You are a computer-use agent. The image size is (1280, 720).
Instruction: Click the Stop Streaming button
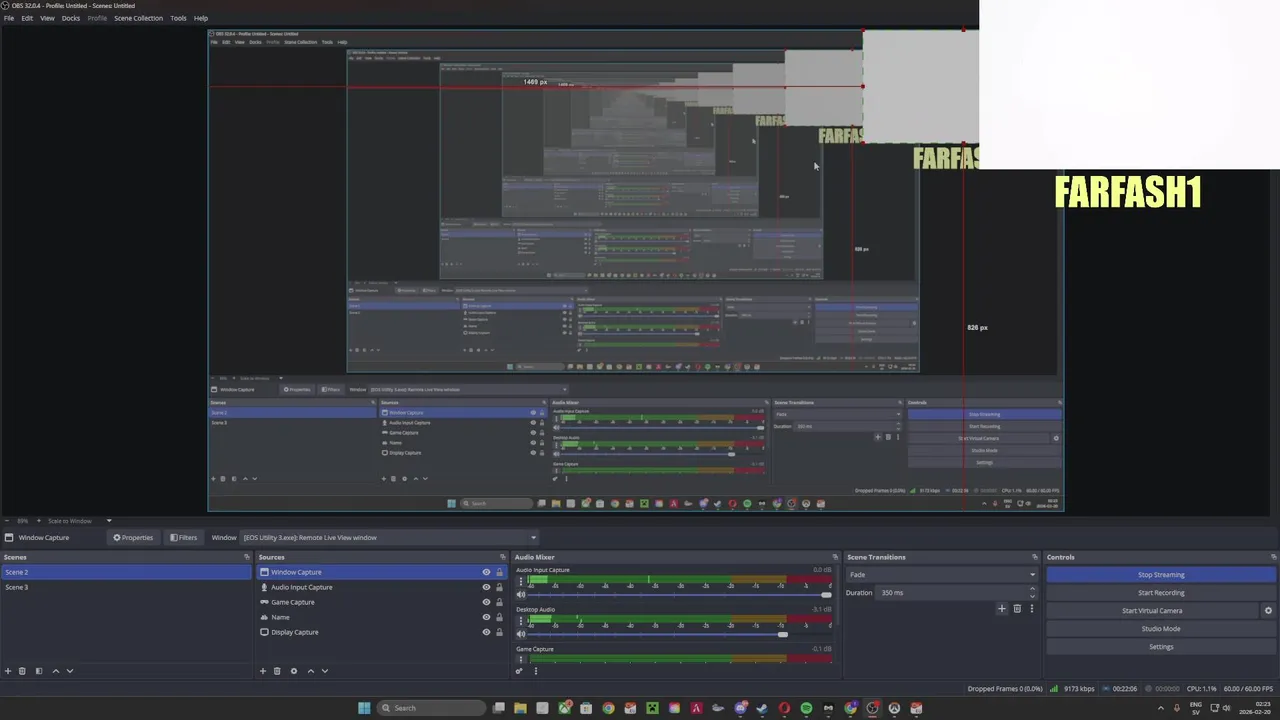pos(1161,575)
